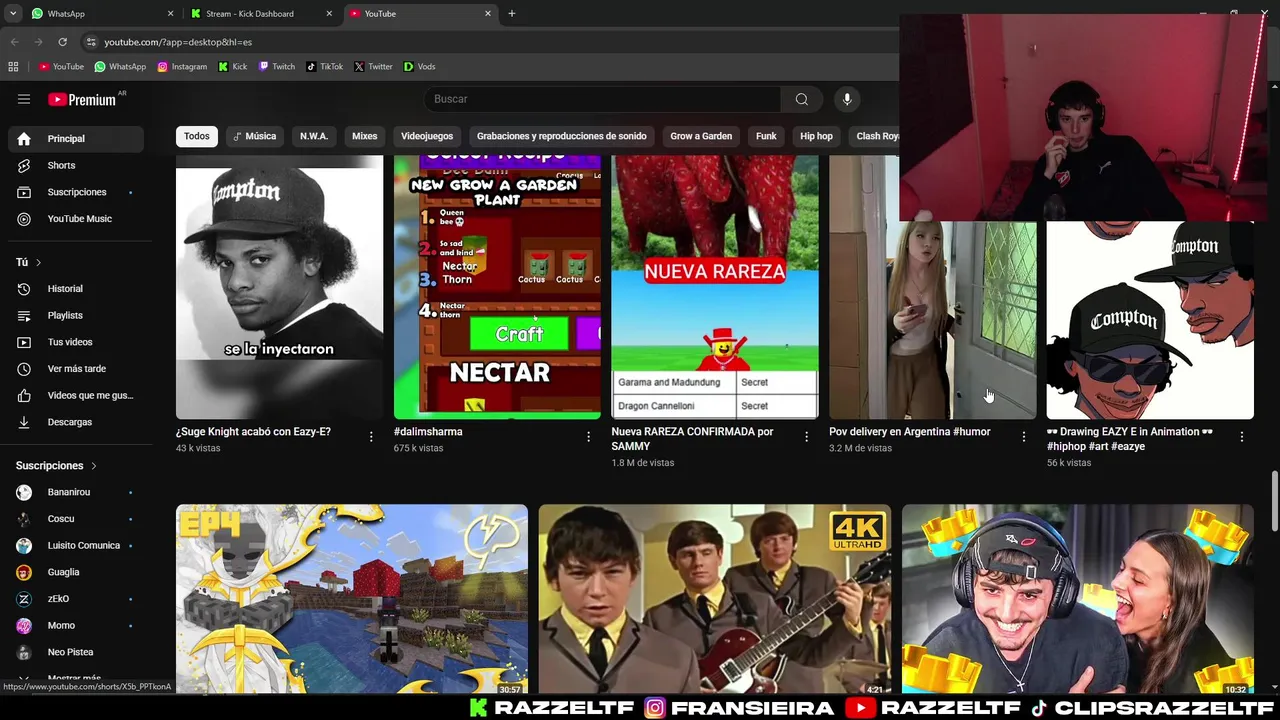This screenshot has width=1280, height=720.
Task: Open Kick bookmark in bookmarks bar
Action: 232,66
